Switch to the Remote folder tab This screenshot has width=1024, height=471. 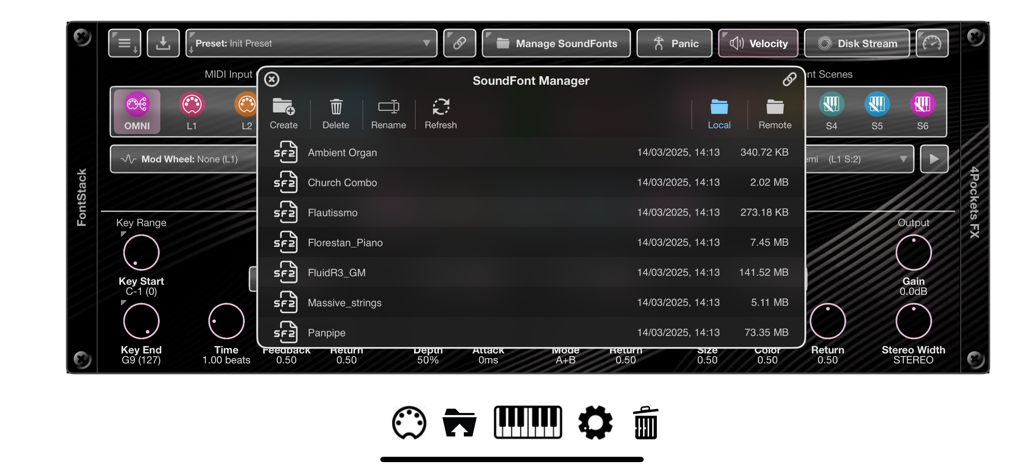click(775, 114)
